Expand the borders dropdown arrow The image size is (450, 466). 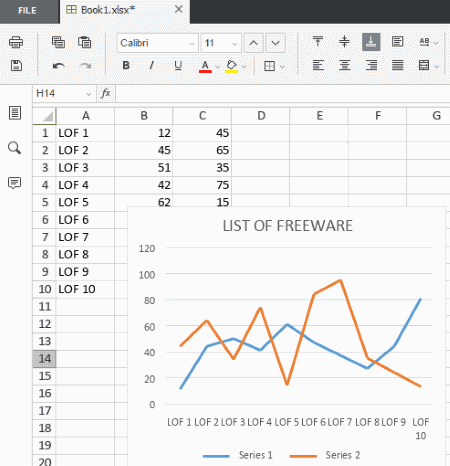click(283, 67)
